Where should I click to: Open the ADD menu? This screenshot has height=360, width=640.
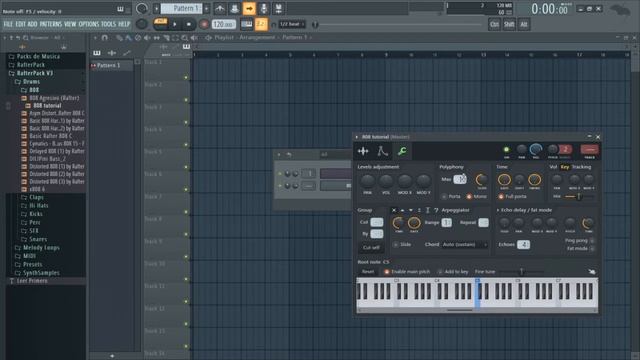click(x=33, y=24)
